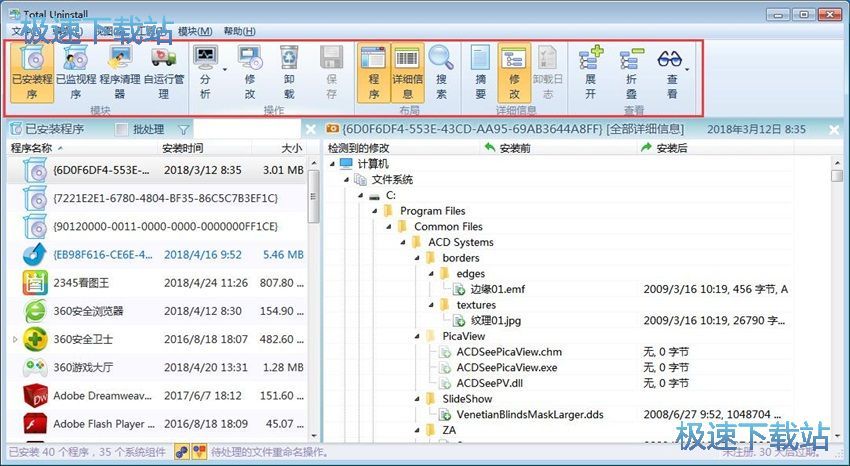Click the 折叠 collapse-tree icon
Screen dimensions: 850x466
tap(632, 58)
